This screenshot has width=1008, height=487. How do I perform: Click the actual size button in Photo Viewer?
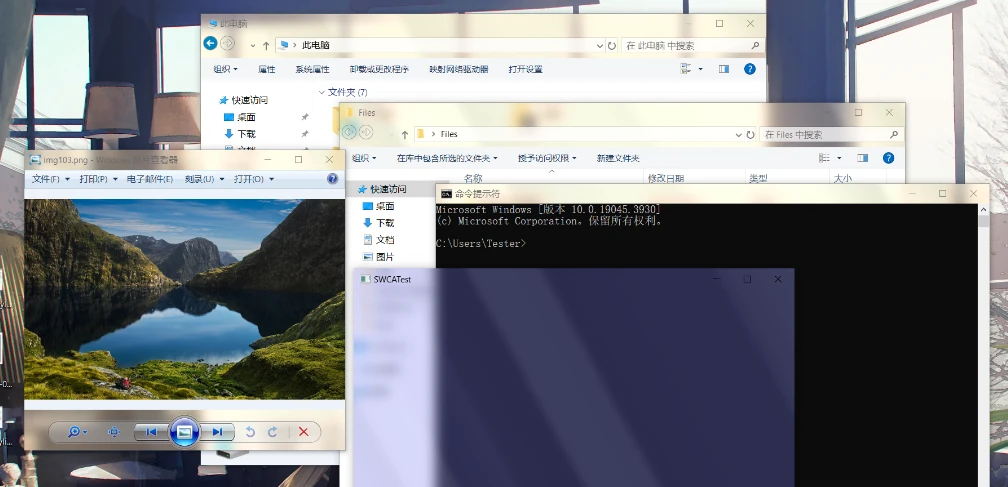tap(113, 432)
